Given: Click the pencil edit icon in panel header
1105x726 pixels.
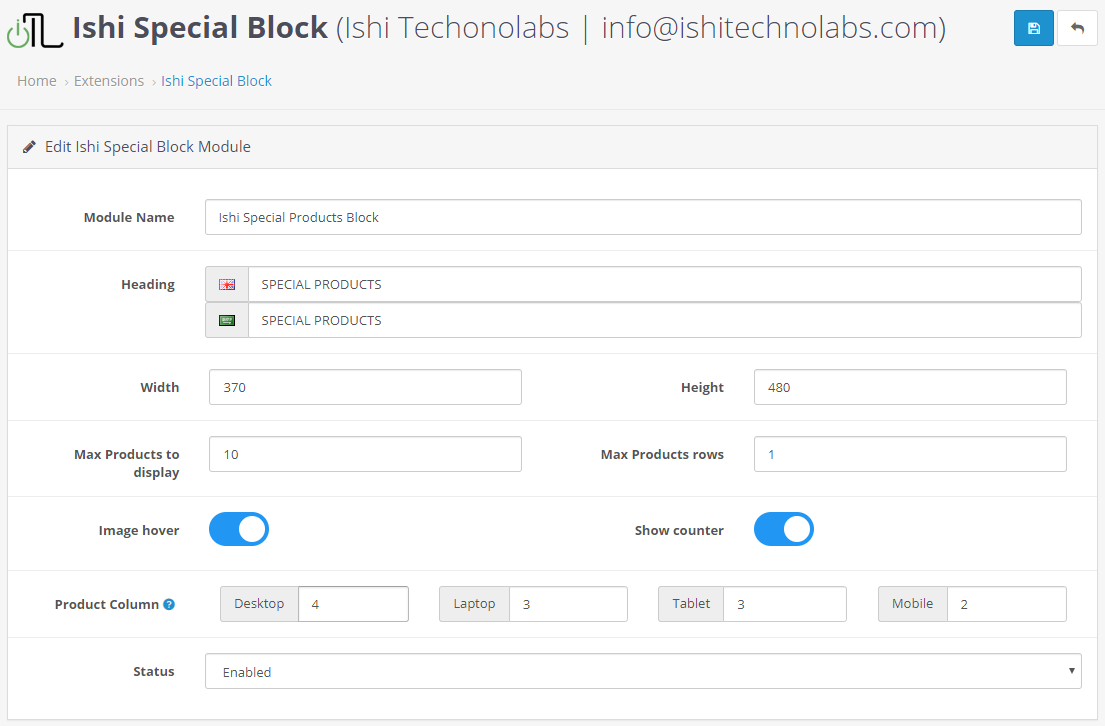Looking at the screenshot, I should (x=30, y=147).
